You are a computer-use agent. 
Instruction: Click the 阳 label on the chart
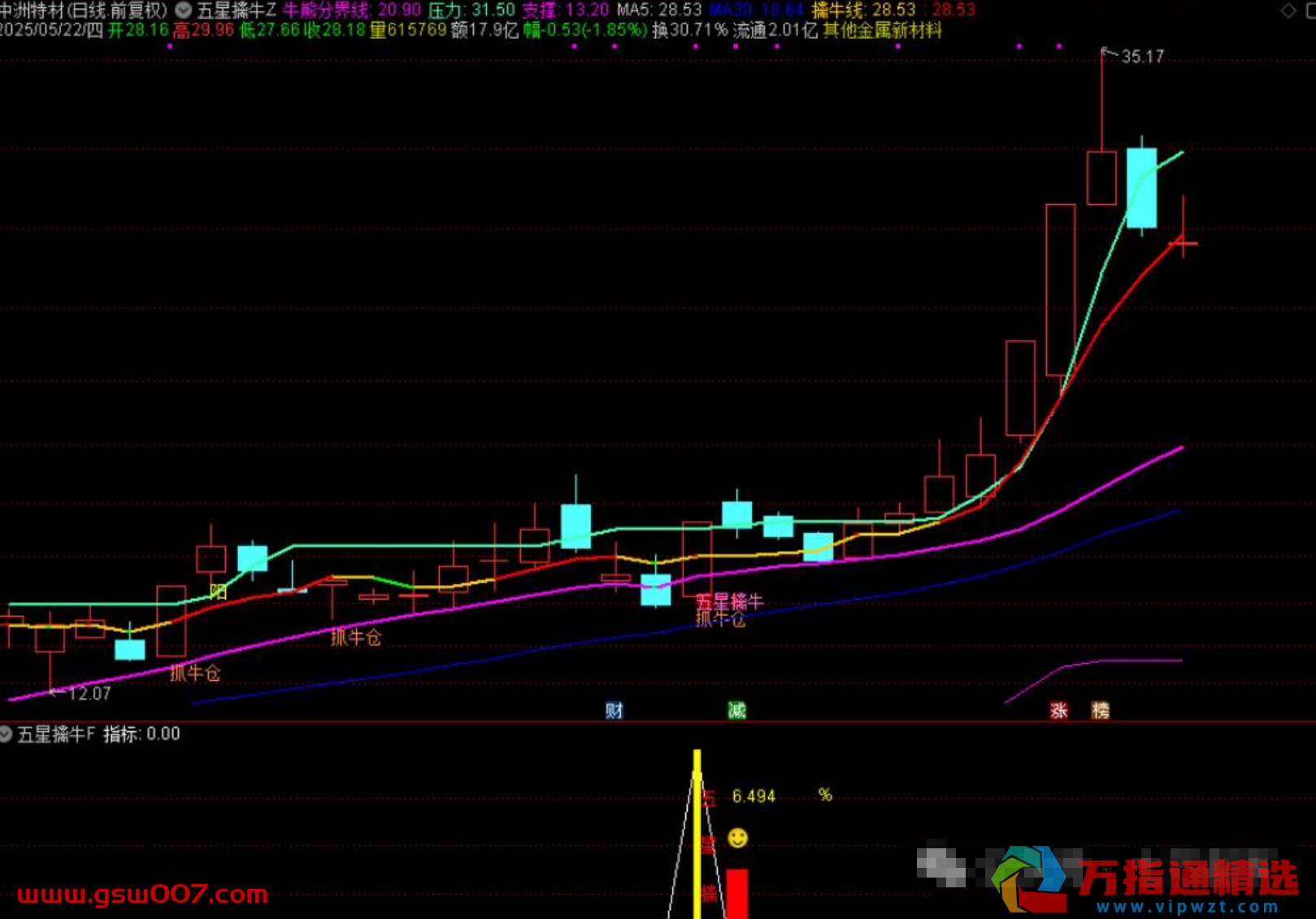218,592
